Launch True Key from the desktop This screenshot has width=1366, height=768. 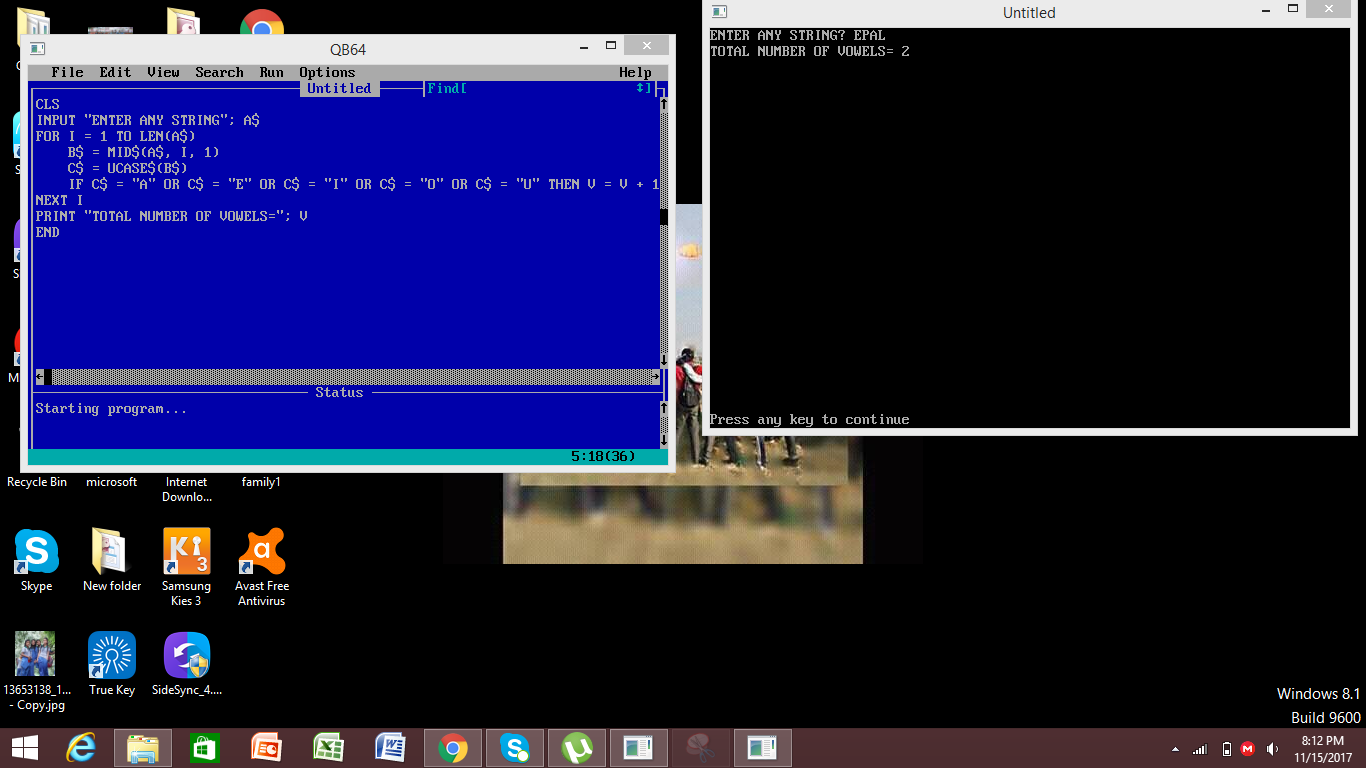pyautogui.click(x=111, y=652)
